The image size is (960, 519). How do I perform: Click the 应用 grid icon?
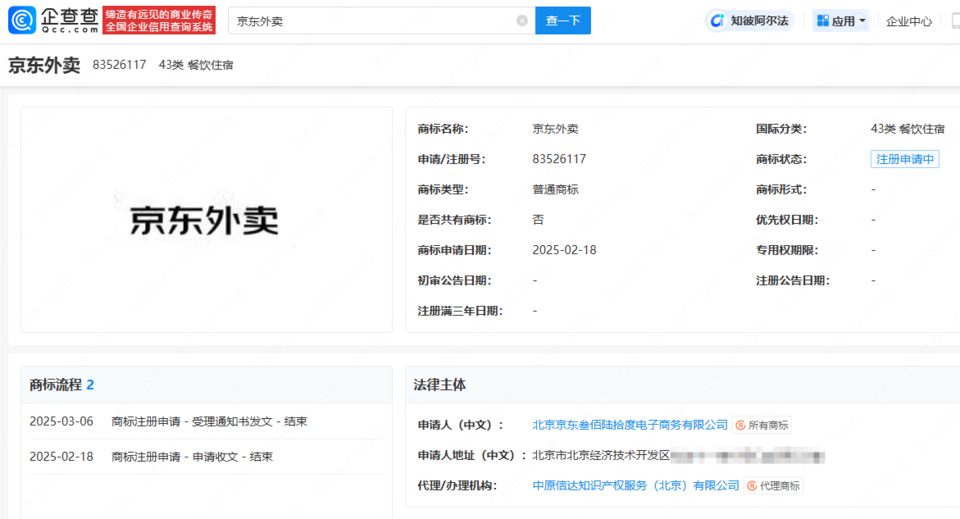pyautogui.click(x=822, y=21)
